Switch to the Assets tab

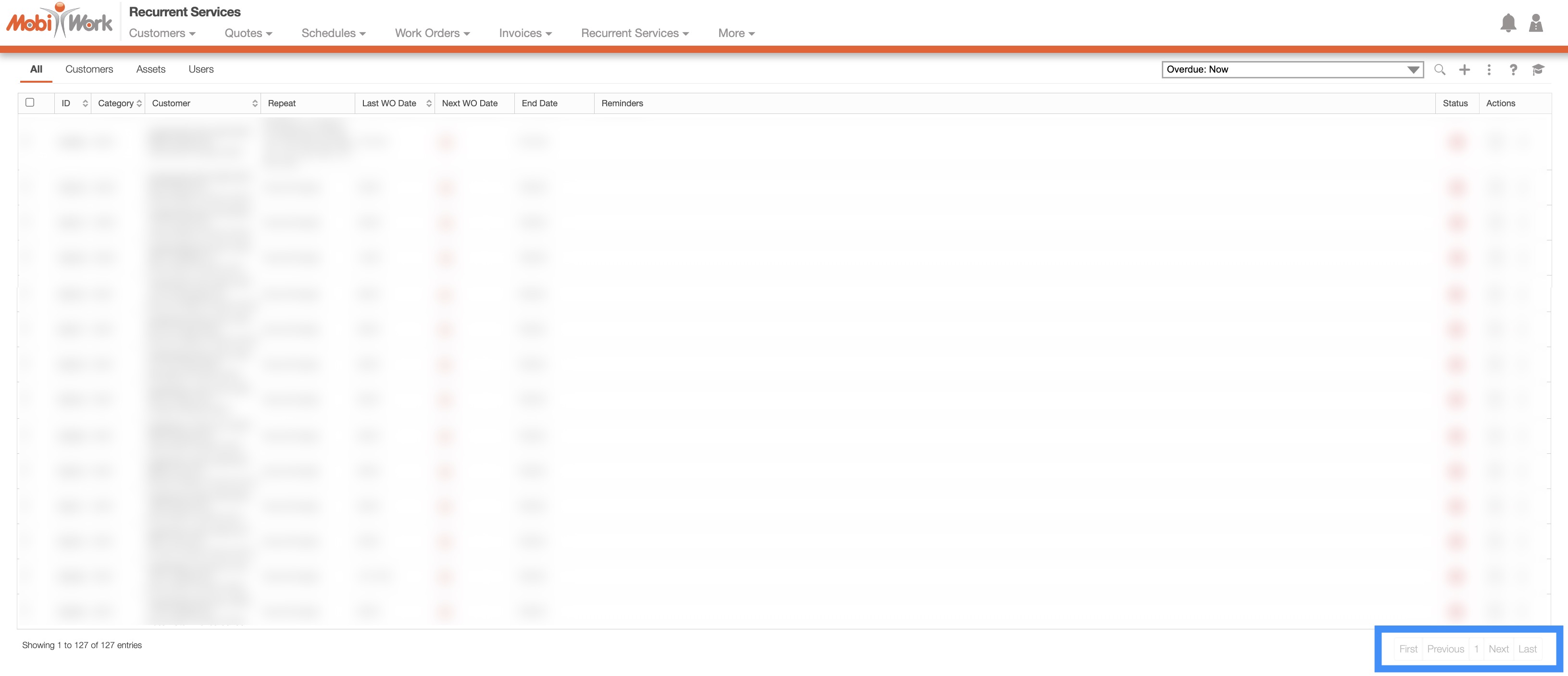pos(150,69)
